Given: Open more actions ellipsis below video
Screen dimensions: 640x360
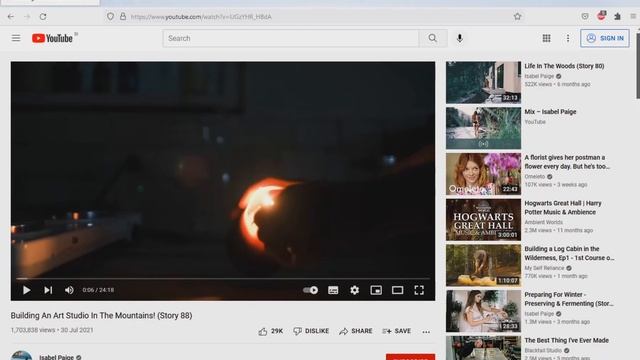Looking at the screenshot, I should 426,332.
